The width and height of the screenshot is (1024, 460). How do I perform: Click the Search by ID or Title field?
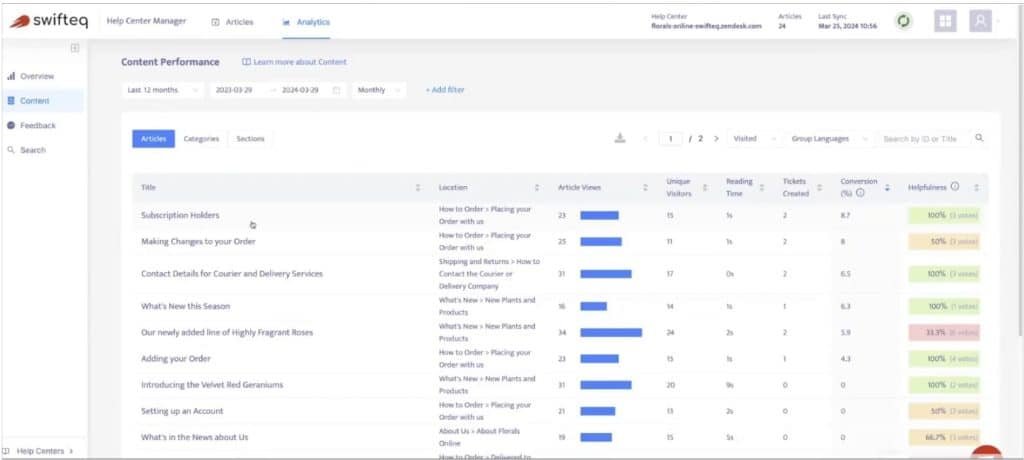[920, 139]
